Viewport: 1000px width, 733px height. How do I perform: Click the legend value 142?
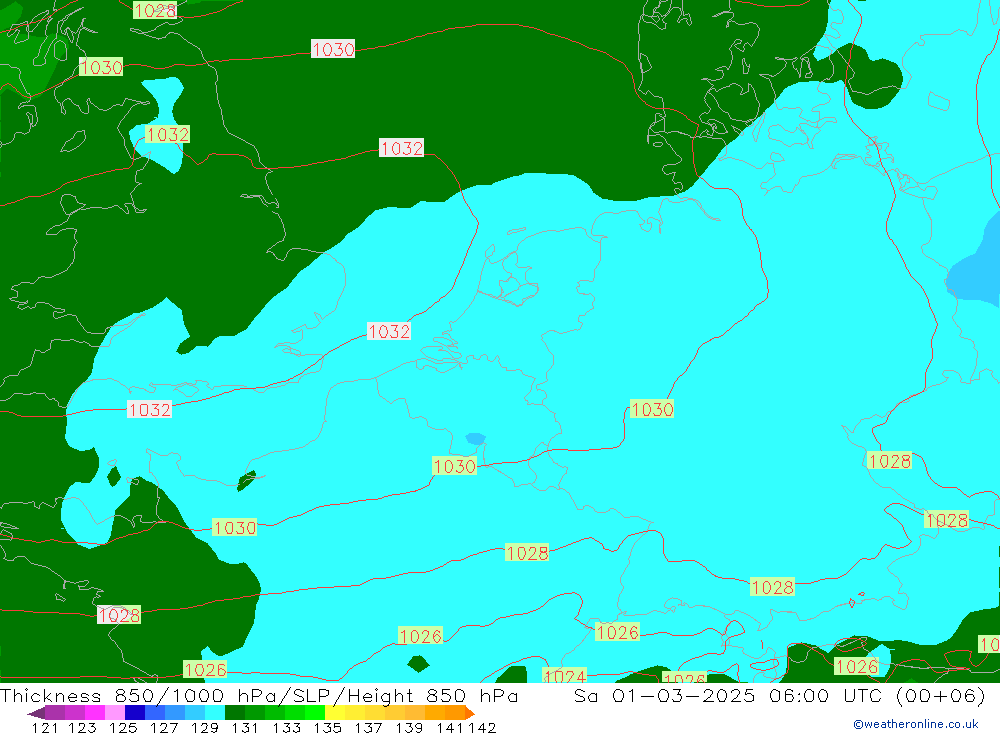tap(482, 728)
